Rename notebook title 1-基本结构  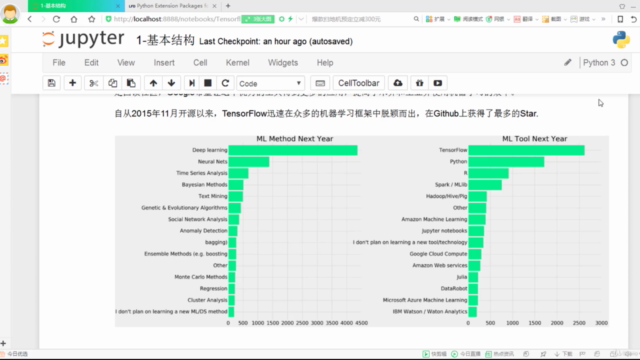[x=165, y=40]
